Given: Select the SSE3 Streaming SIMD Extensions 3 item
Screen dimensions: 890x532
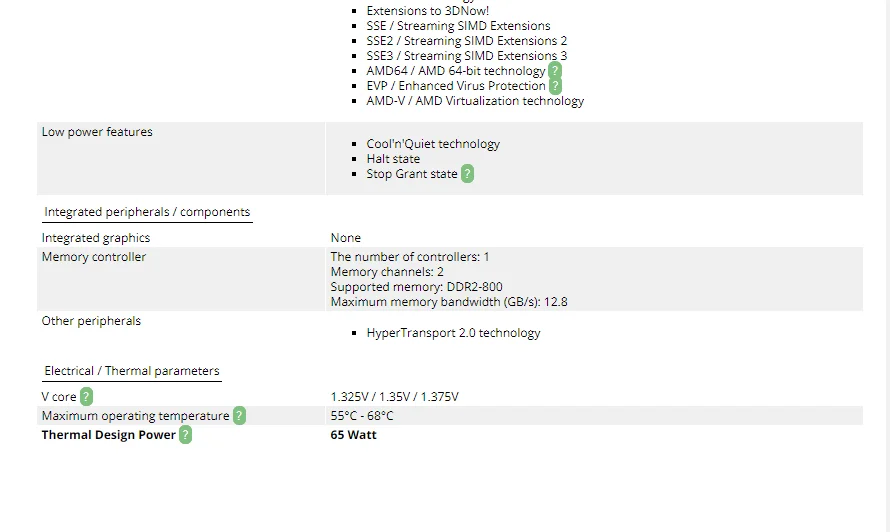Looking at the screenshot, I should click(x=466, y=56).
